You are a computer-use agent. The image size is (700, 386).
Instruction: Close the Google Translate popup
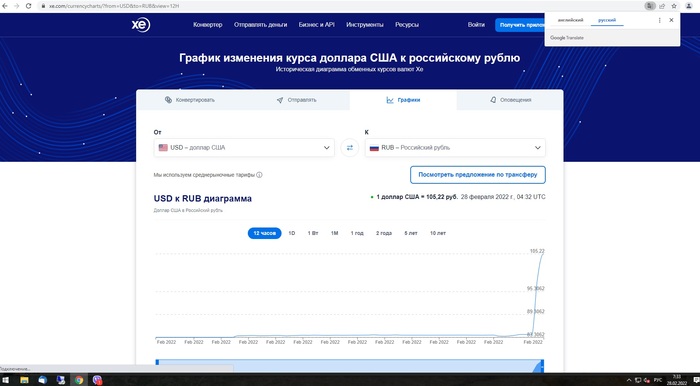pos(671,20)
